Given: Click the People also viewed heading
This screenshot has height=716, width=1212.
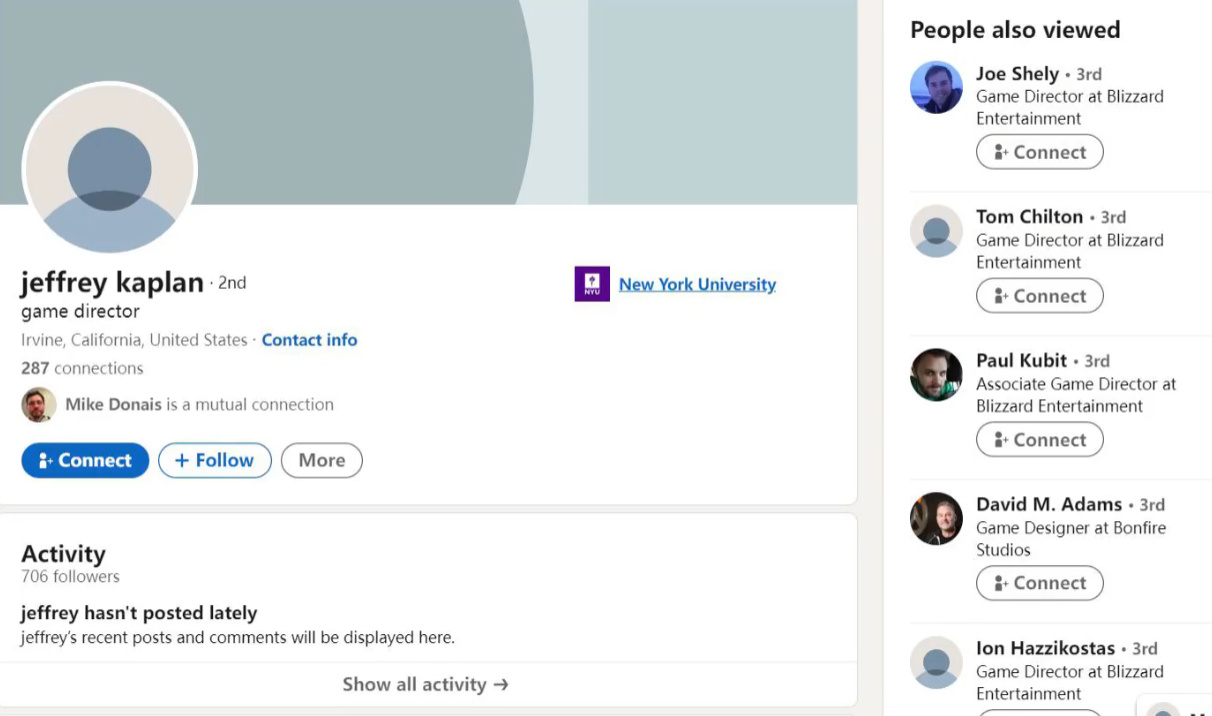Looking at the screenshot, I should click(x=1015, y=30).
